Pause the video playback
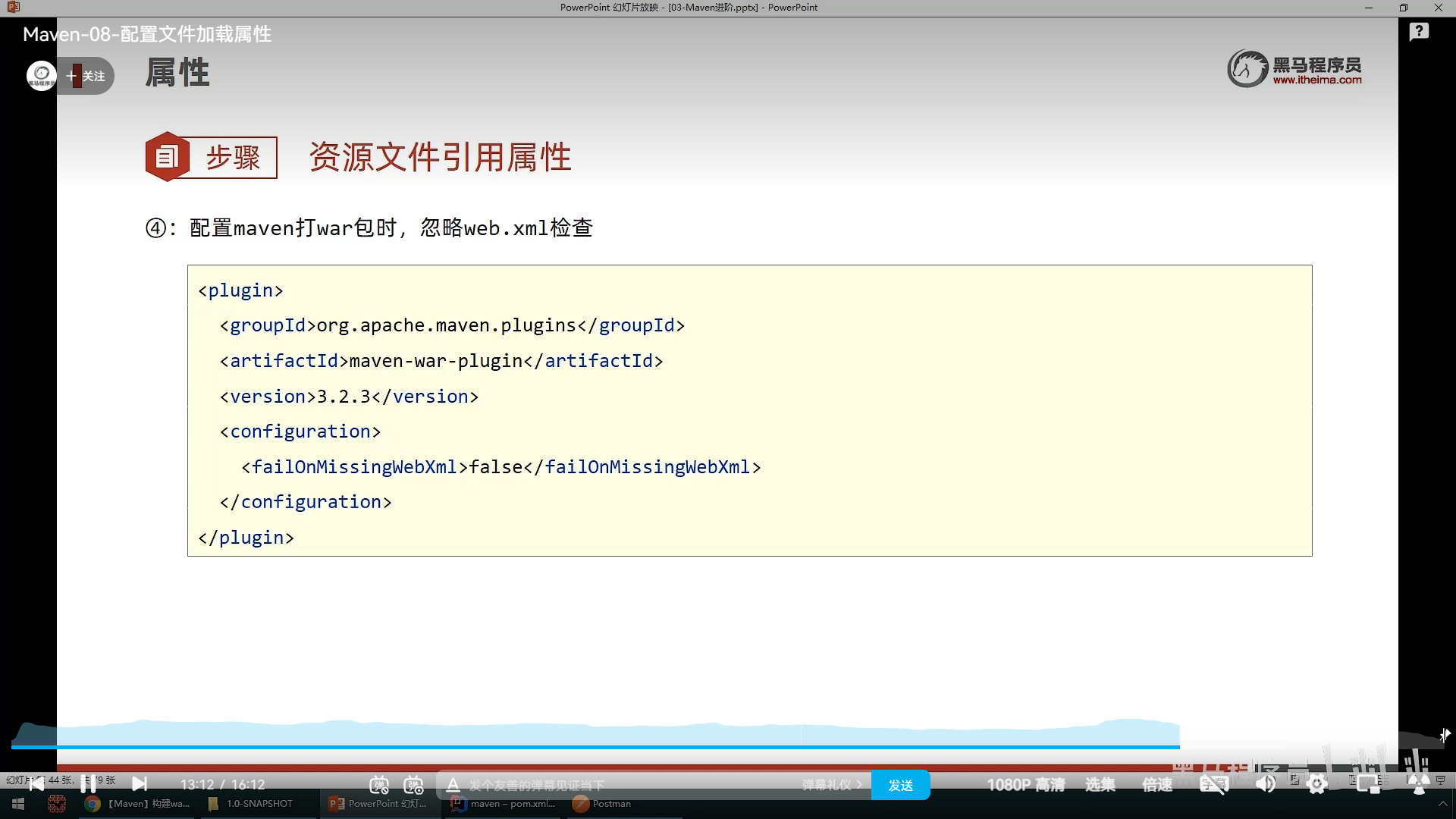The width and height of the screenshot is (1456, 819). (88, 784)
